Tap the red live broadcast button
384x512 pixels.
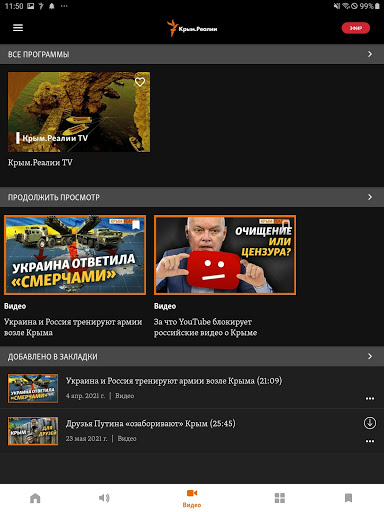(356, 28)
